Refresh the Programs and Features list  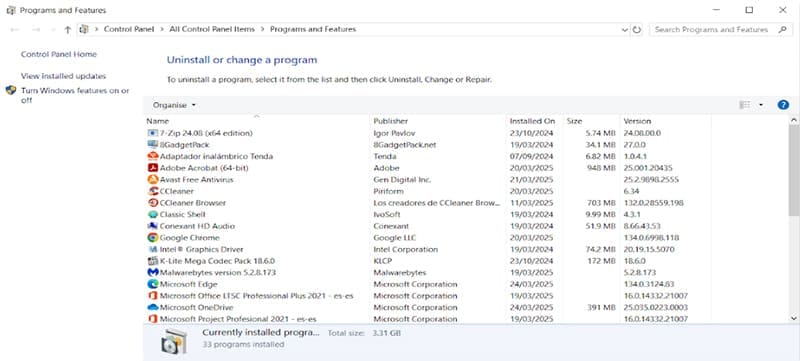(637, 30)
